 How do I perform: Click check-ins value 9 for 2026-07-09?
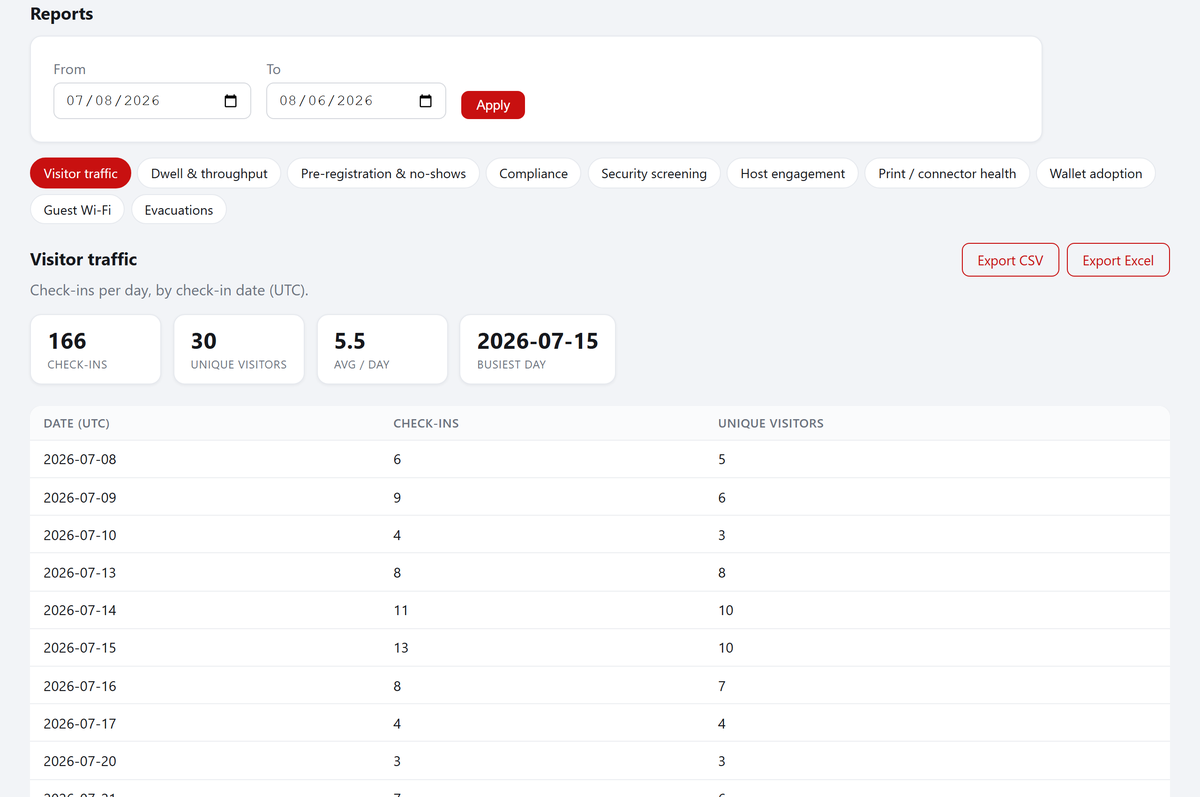397,497
